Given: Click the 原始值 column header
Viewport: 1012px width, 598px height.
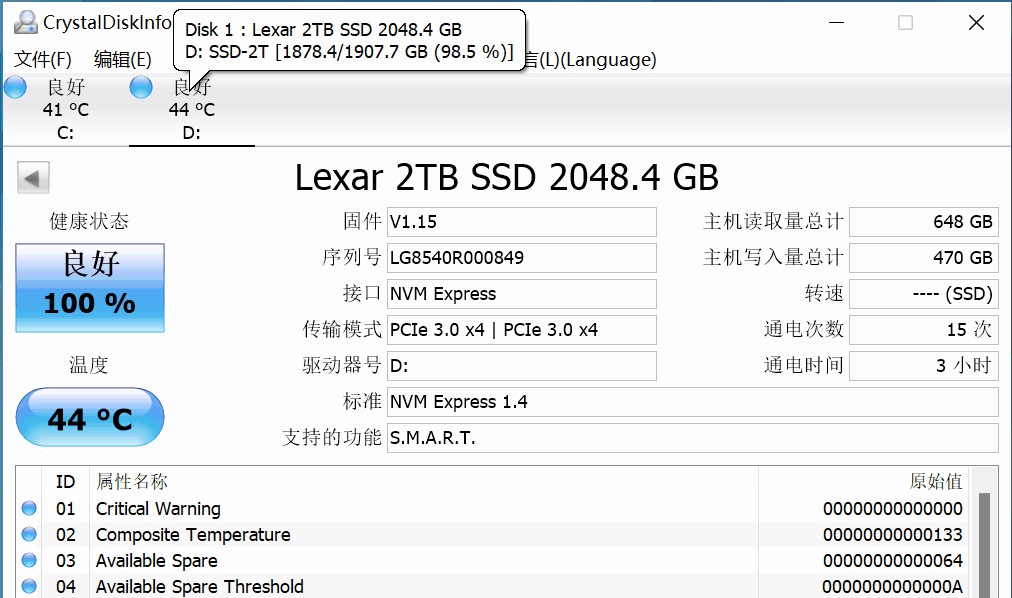Looking at the screenshot, I should point(864,482).
